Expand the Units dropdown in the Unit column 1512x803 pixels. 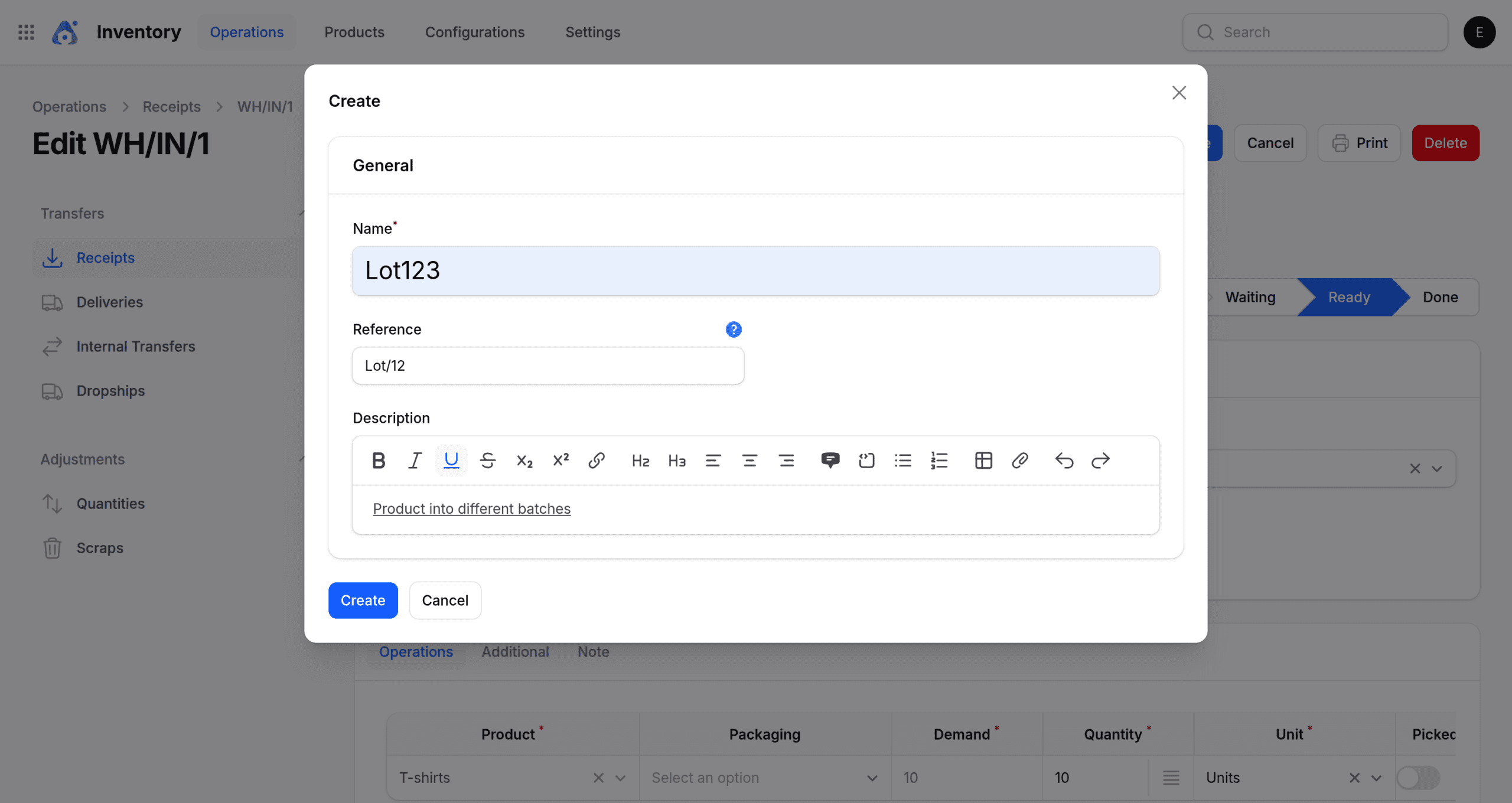1376,778
